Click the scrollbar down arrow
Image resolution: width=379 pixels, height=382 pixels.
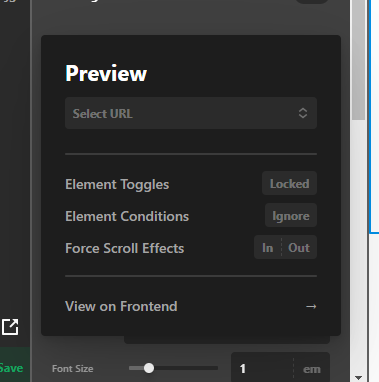(359, 378)
